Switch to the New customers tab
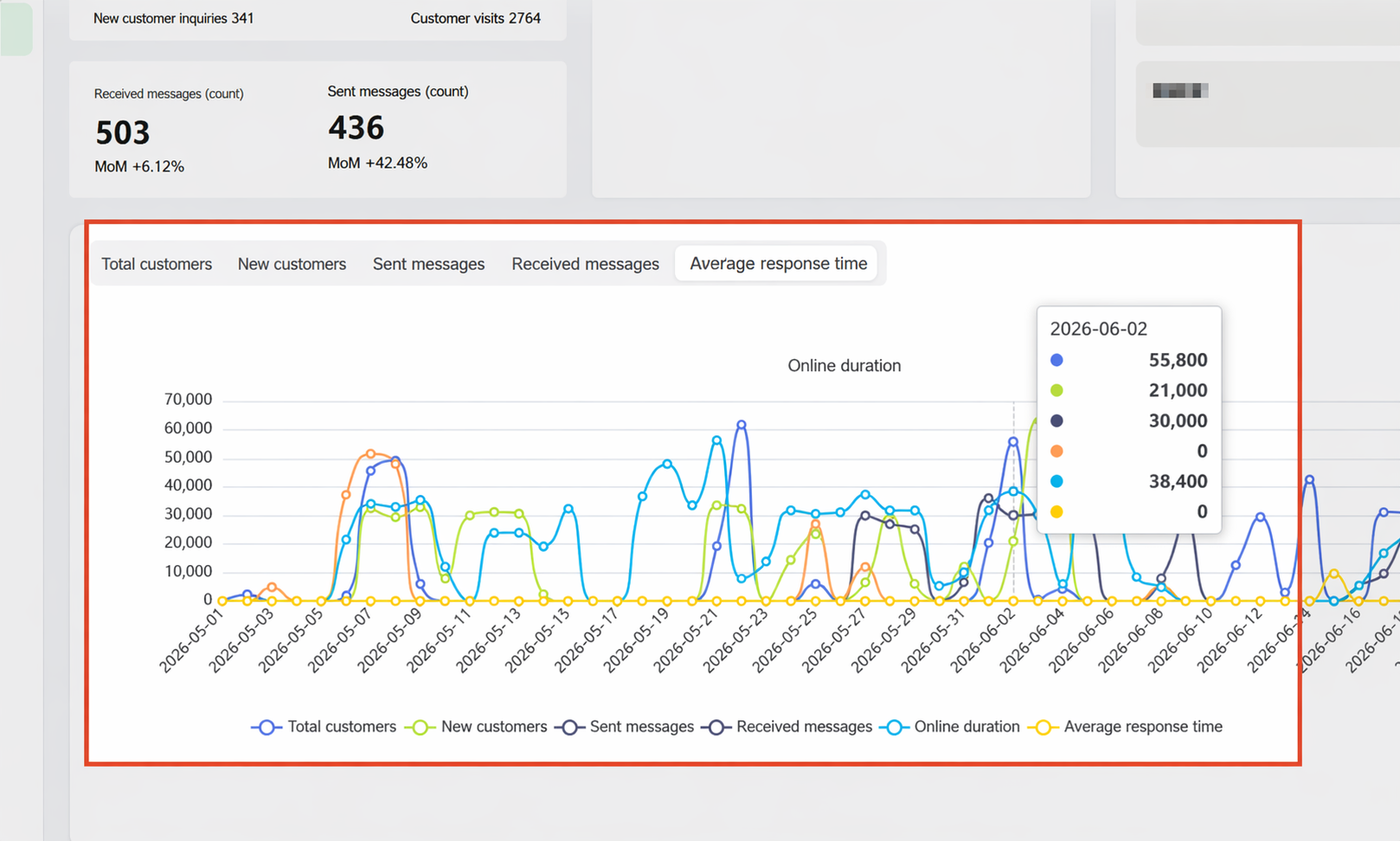The width and height of the screenshot is (1400, 841). [x=292, y=264]
